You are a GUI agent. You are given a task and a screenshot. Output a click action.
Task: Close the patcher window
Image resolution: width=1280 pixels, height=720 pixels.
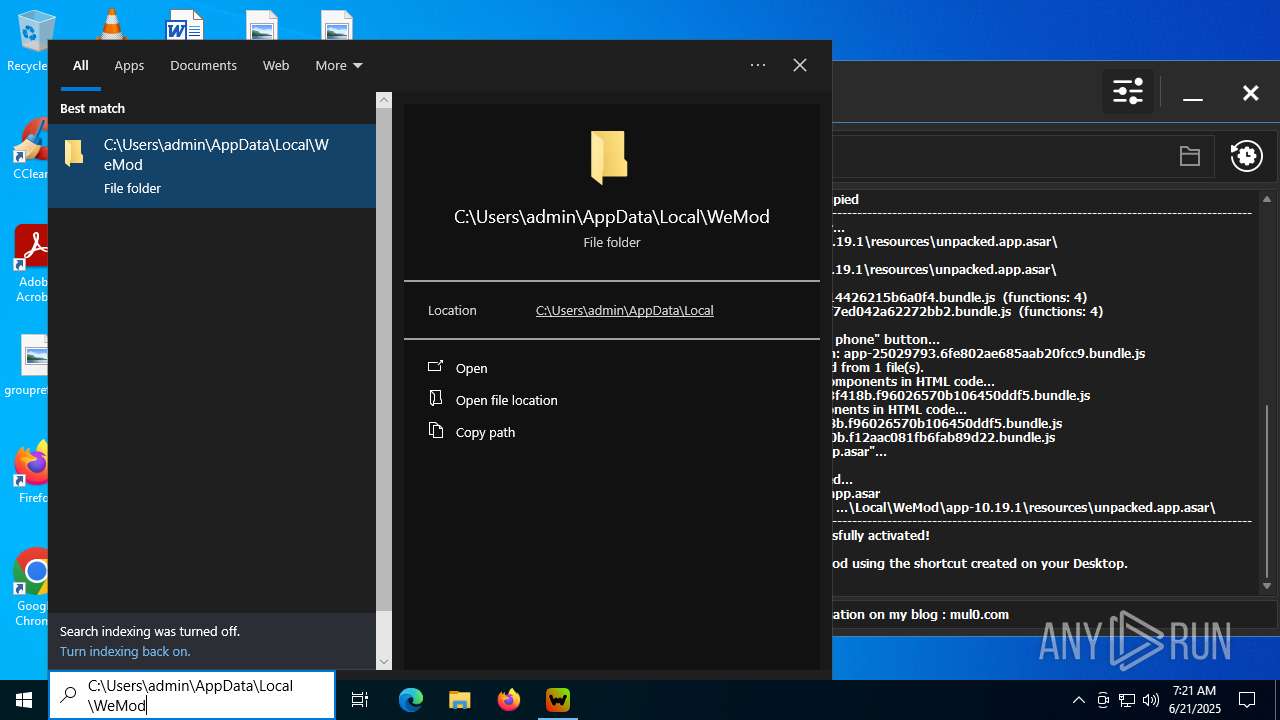(x=1250, y=93)
